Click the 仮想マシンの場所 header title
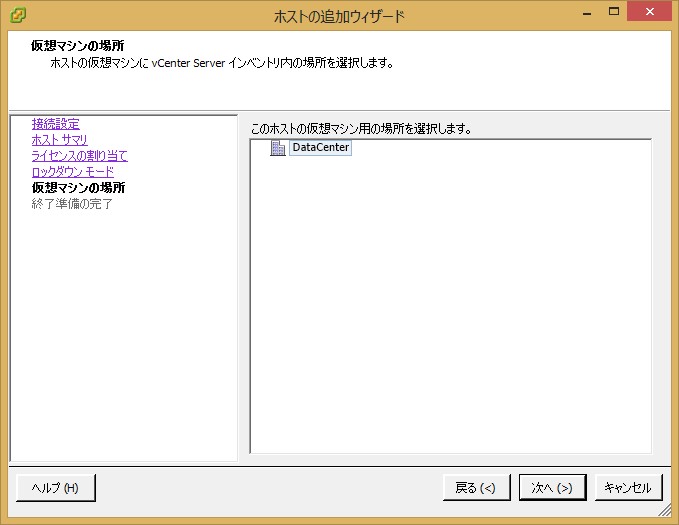679x525 pixels. click(x=78, y=45)
